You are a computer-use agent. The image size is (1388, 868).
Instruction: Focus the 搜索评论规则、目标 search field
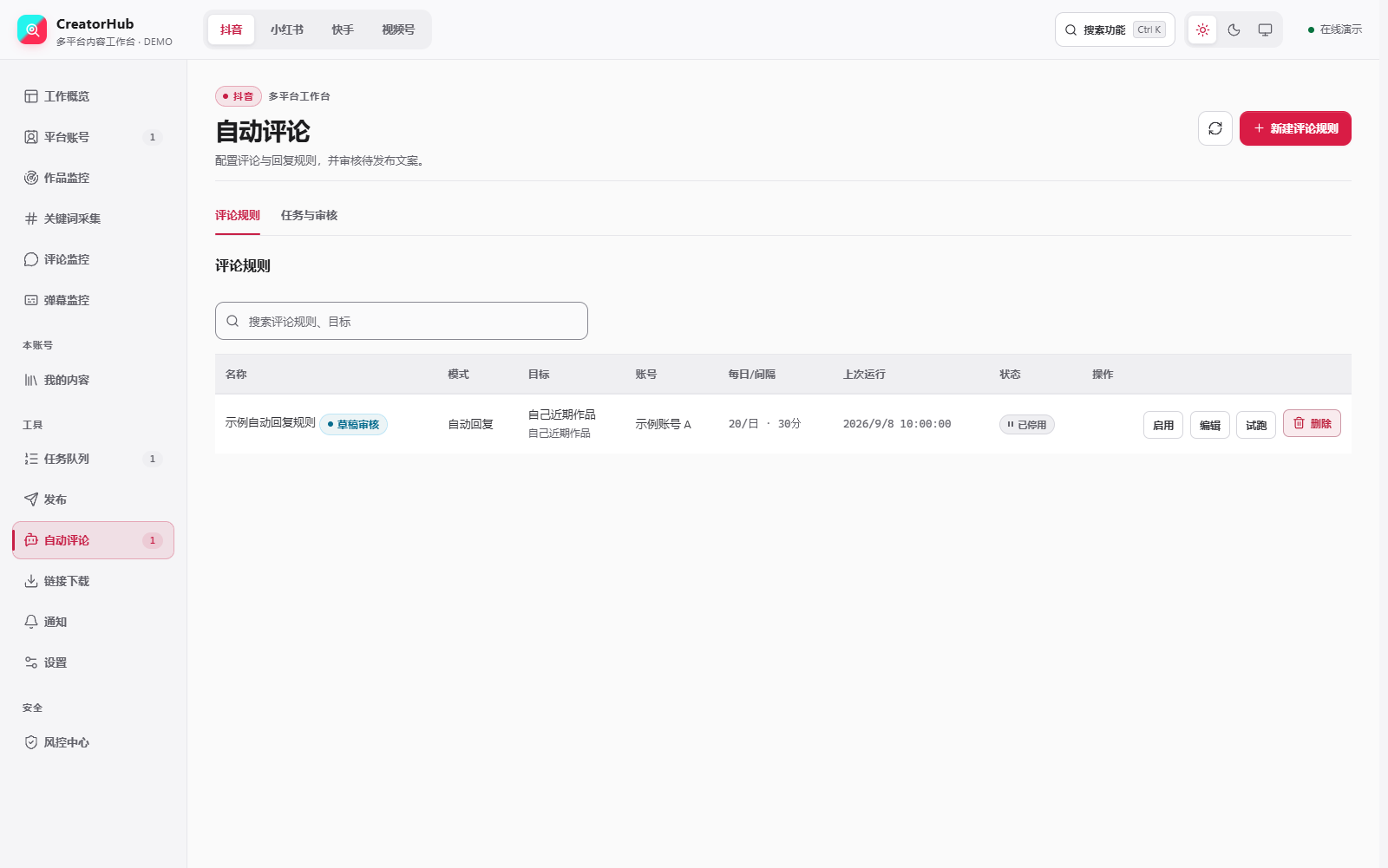(x=402, y=321)
